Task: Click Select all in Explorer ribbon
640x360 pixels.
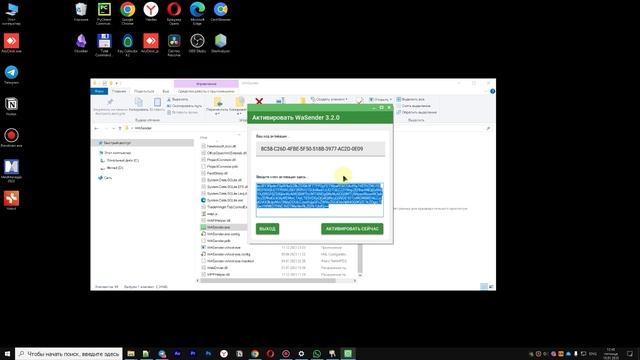Action: 411,99
